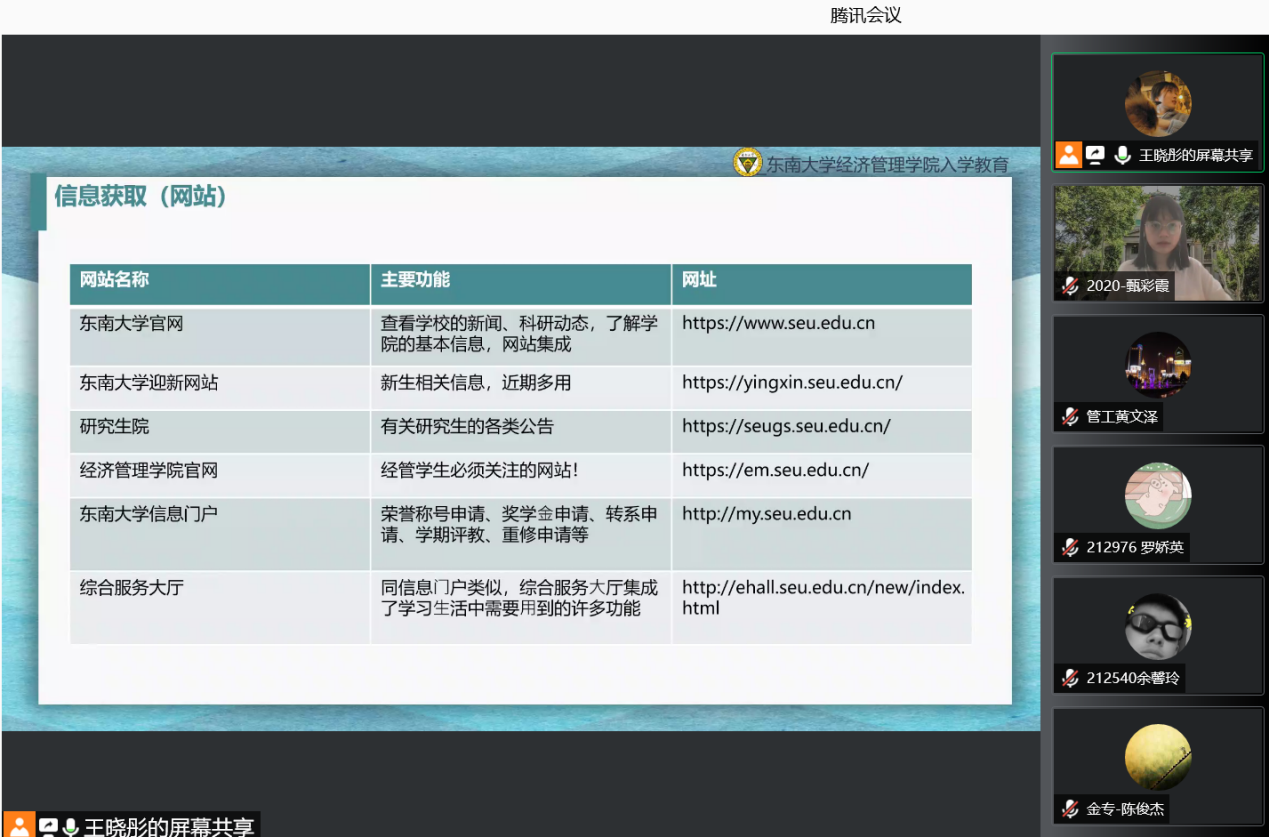The width and height of the screenshot is (1269, 837).
Task: Click muted microphone icon beside 212976 罗娇英
Action: [x=1070, y=548]
